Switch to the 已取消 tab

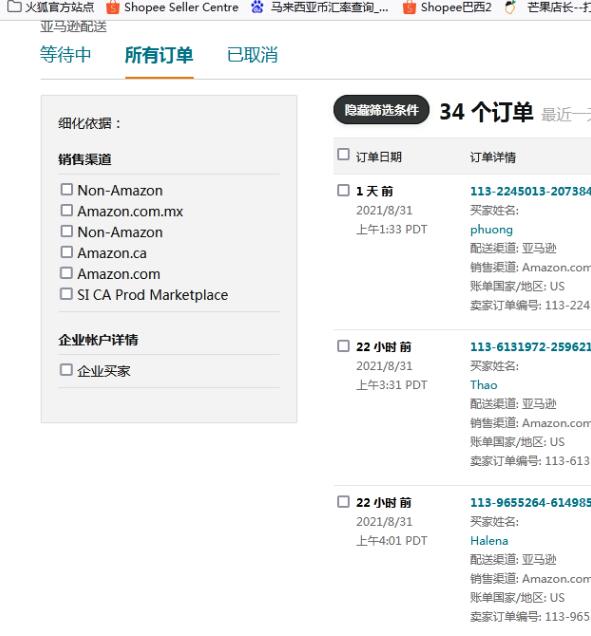pos(252,55)
